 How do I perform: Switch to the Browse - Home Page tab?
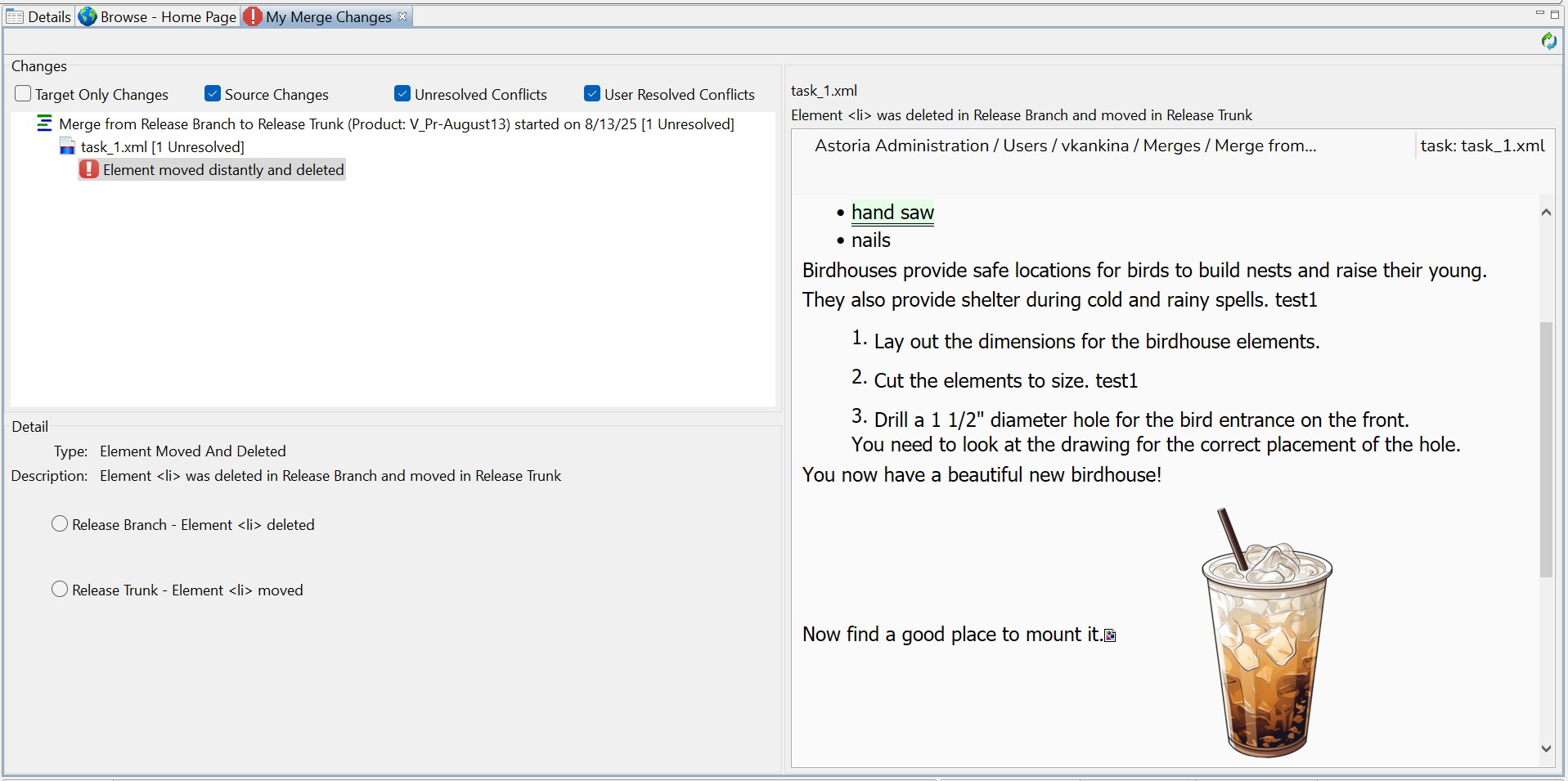(168, 16)
